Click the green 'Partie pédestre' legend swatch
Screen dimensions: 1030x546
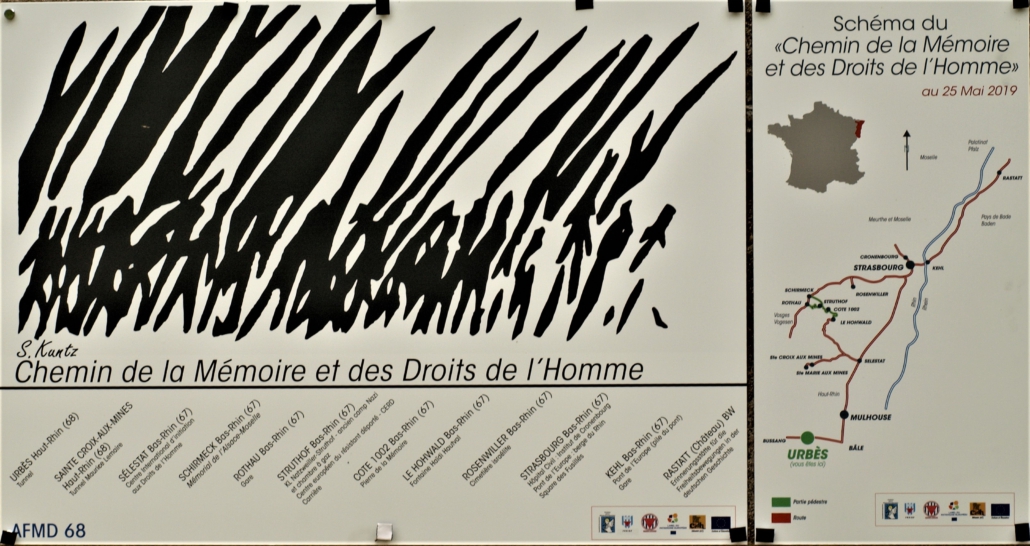point(780,502)
